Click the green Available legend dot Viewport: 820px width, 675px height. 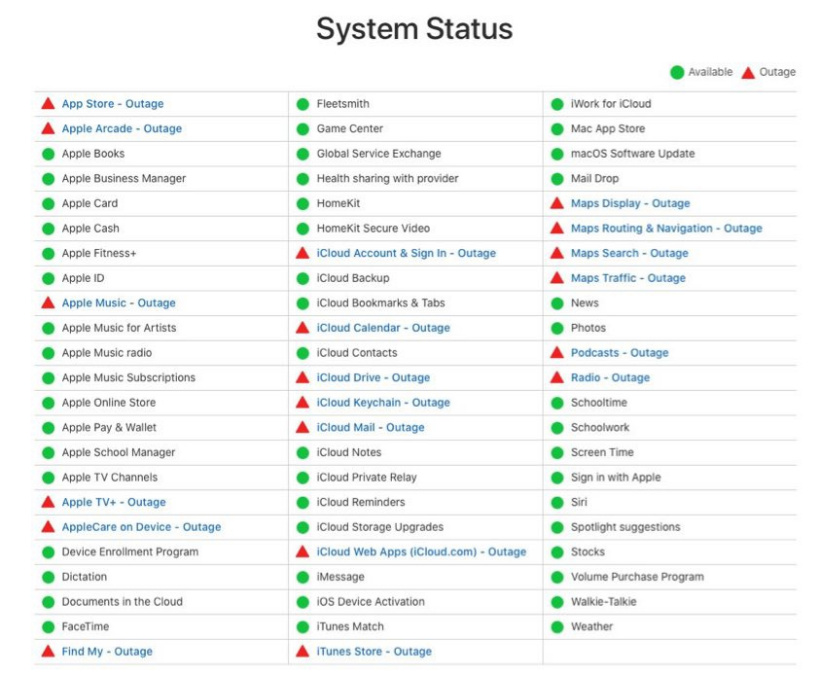coord(677,72)
